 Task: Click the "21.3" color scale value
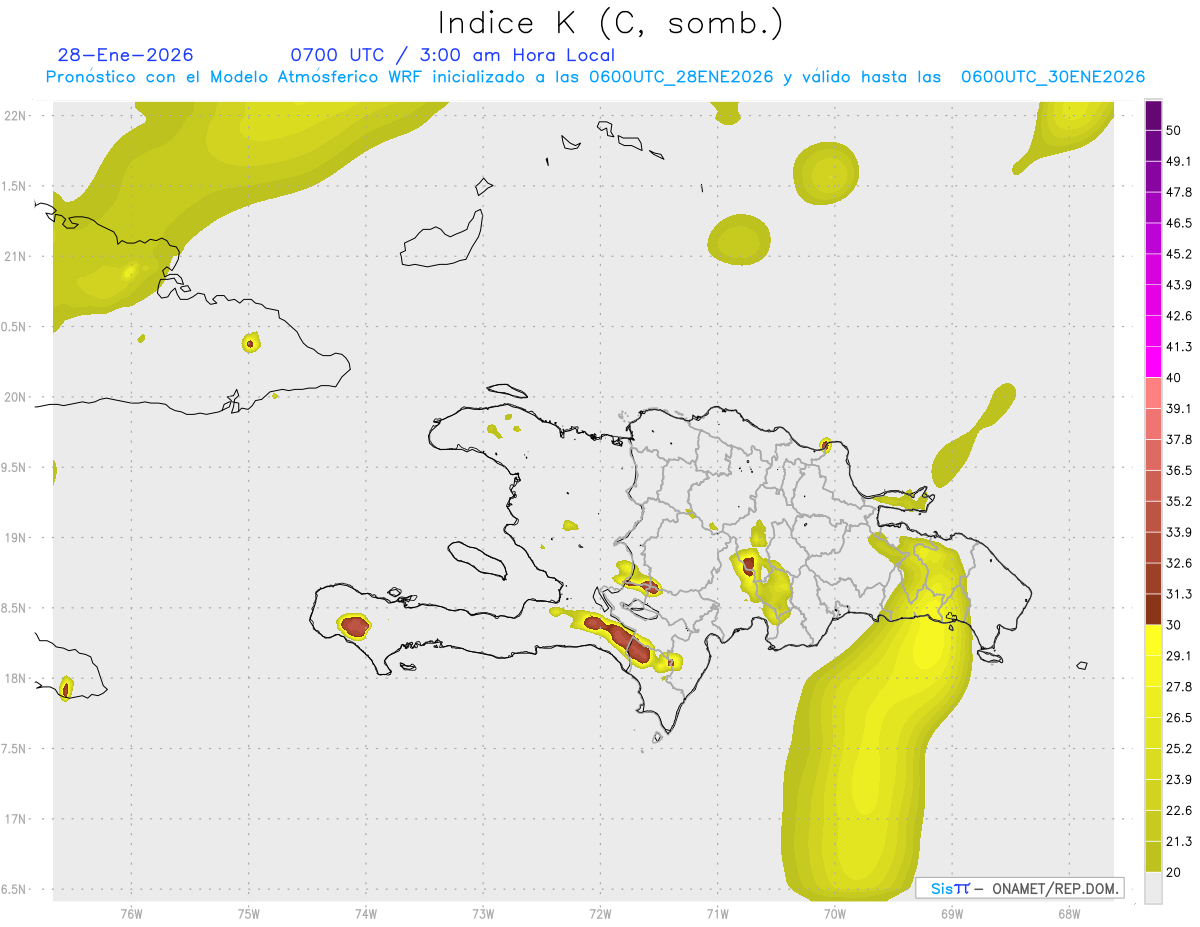(1179, 842)
